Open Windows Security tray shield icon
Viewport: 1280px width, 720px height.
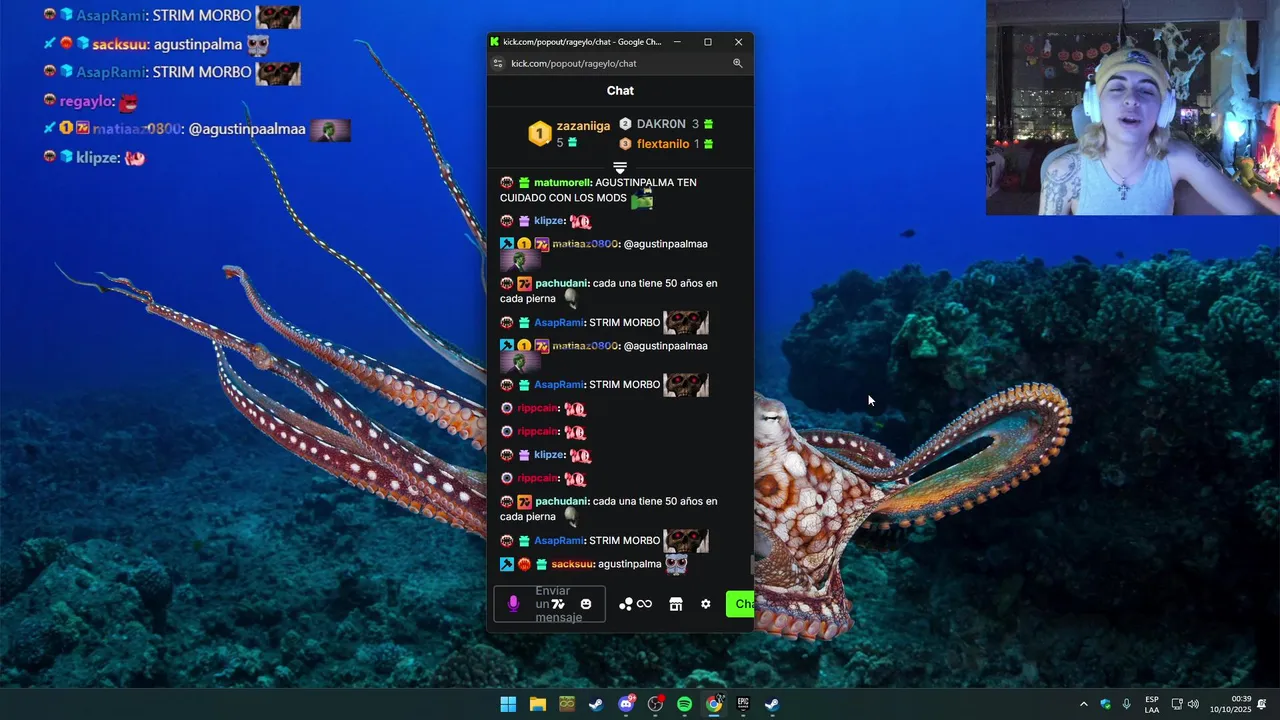coord(1105,704)
